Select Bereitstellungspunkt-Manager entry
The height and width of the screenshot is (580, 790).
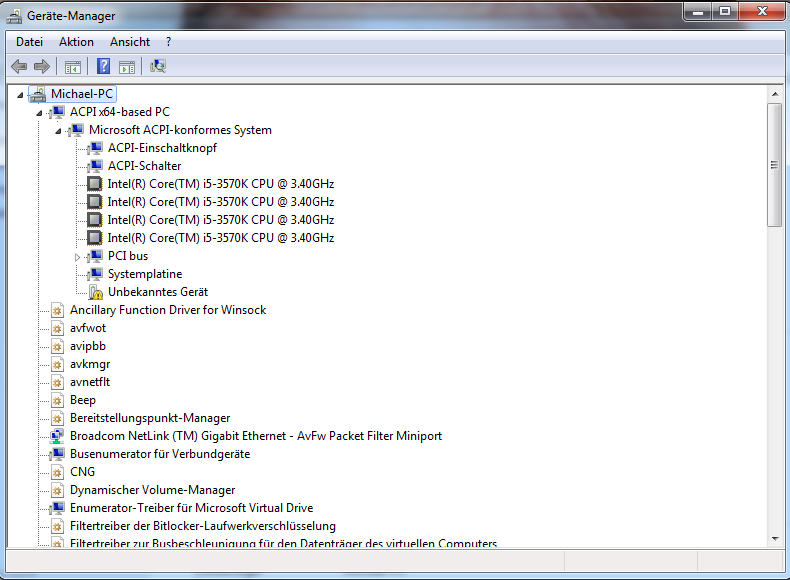150,418
